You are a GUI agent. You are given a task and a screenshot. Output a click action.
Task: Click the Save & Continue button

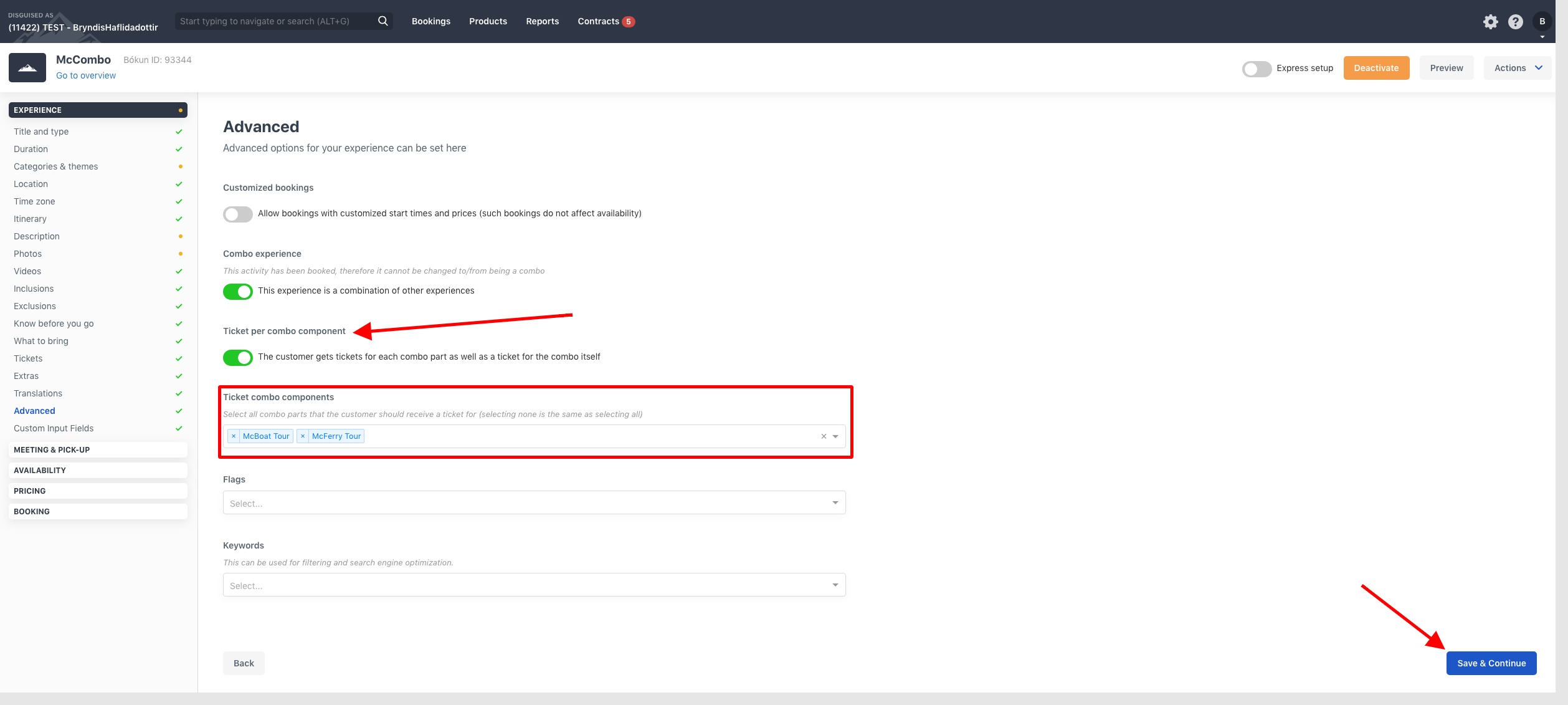1491,663
